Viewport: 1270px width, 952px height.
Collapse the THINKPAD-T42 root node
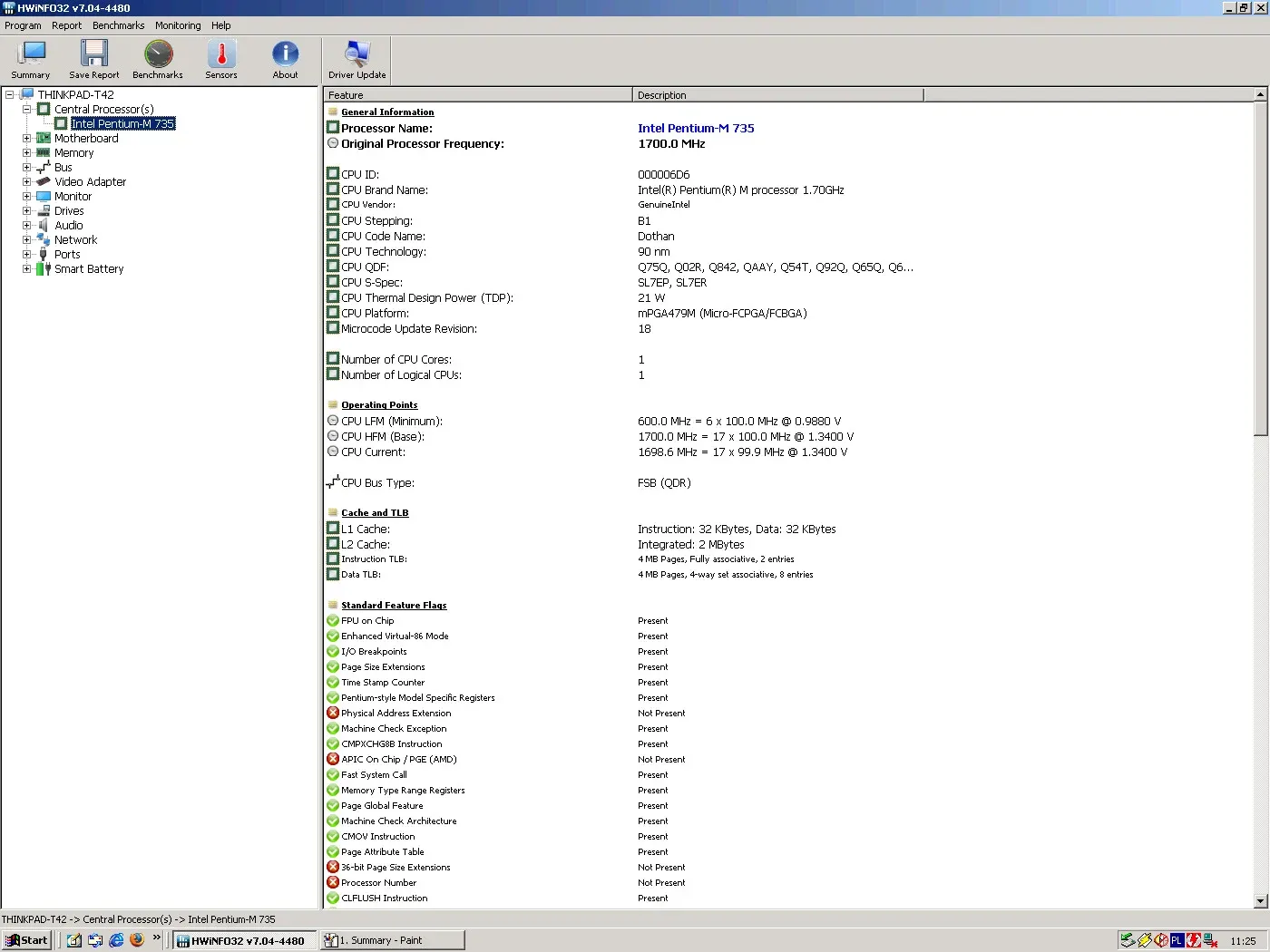tap(9, 95)
